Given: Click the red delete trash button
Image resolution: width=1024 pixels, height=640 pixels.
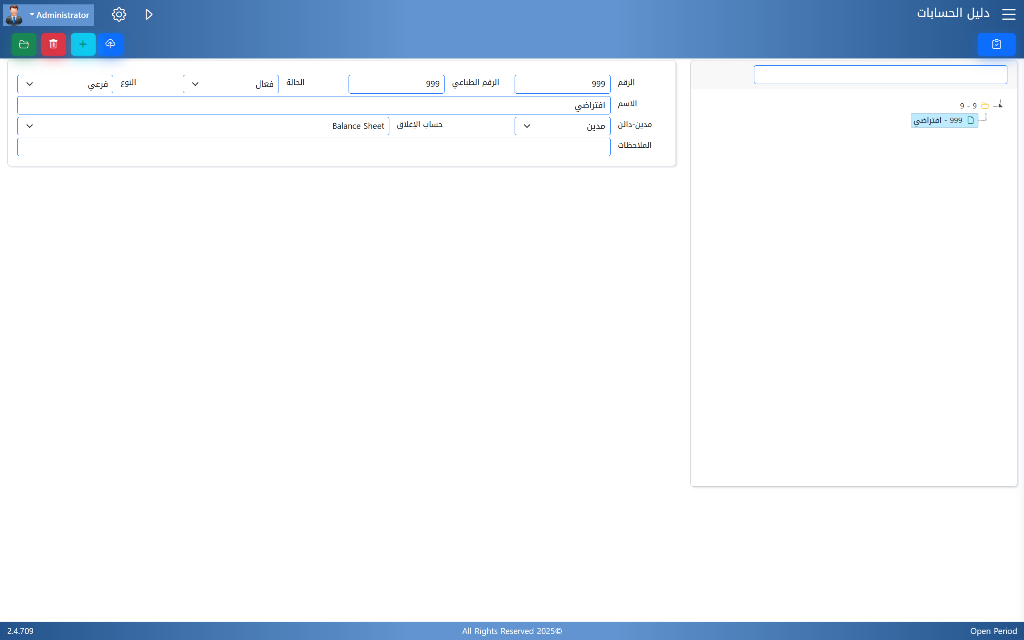Looking at the screenshot, I should [53, 44].
